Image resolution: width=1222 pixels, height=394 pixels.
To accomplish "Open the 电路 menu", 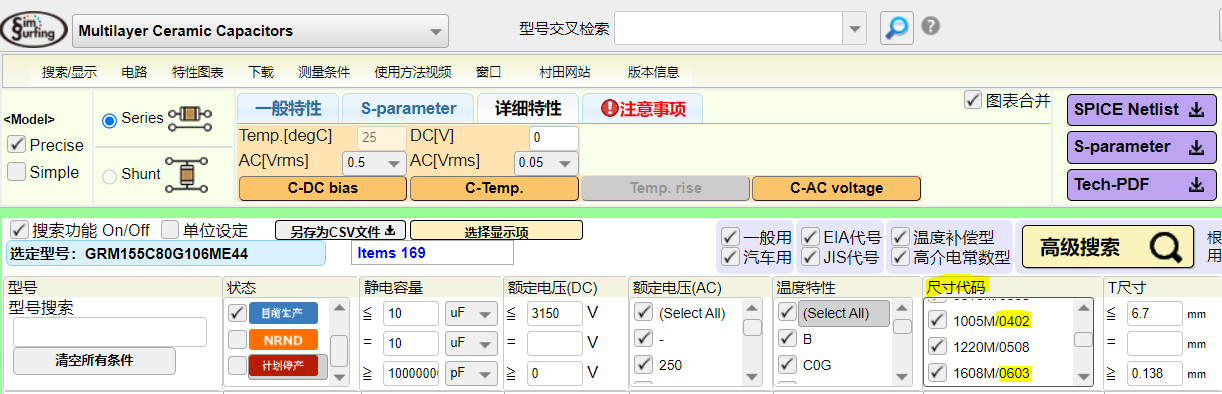I will point(134,72).
